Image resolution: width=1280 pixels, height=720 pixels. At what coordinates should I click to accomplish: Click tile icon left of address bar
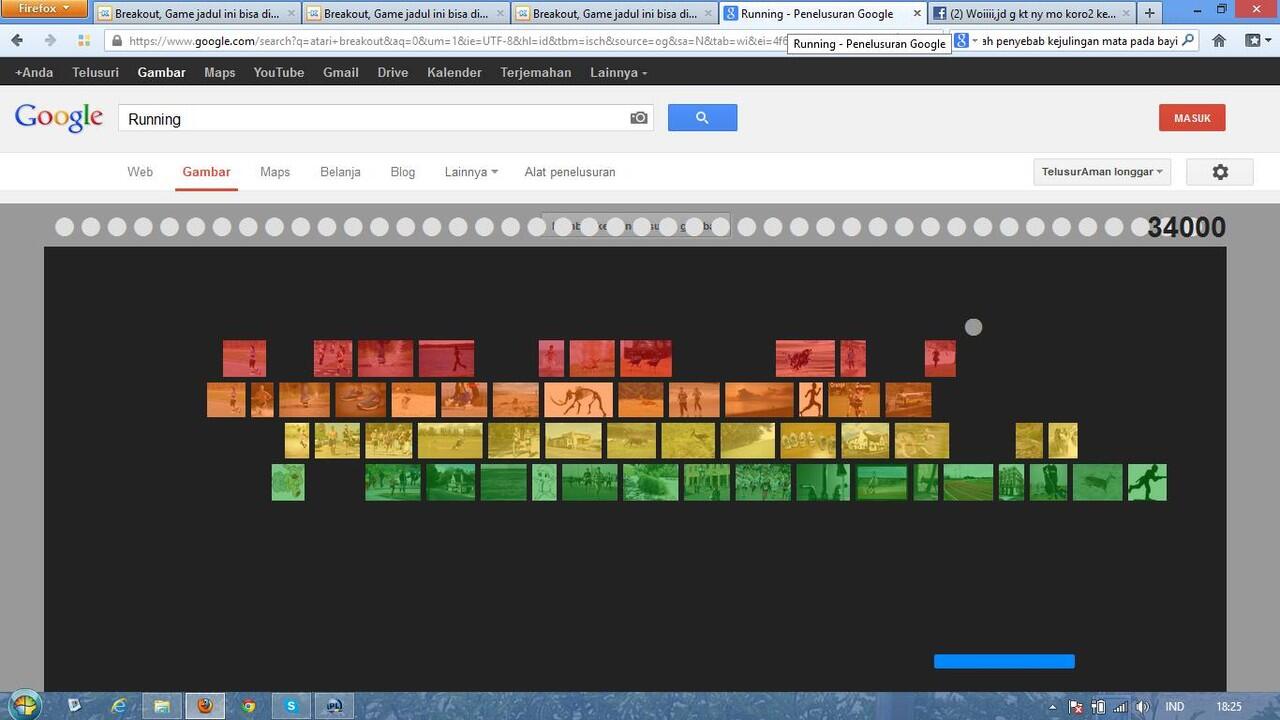click(x=84, y=41)
